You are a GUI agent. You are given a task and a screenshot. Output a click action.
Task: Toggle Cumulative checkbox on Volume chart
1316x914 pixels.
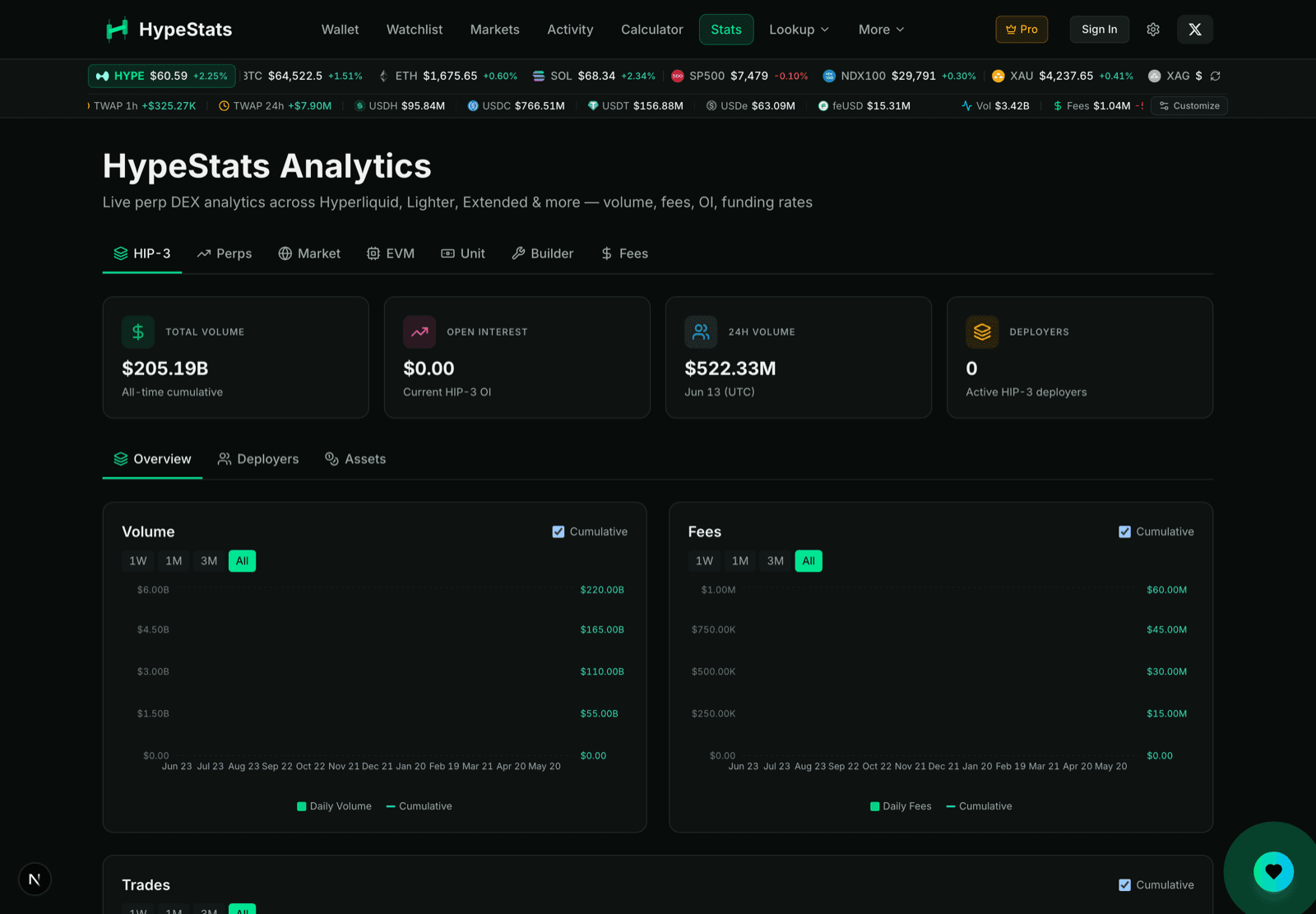(x=558, y=532)
